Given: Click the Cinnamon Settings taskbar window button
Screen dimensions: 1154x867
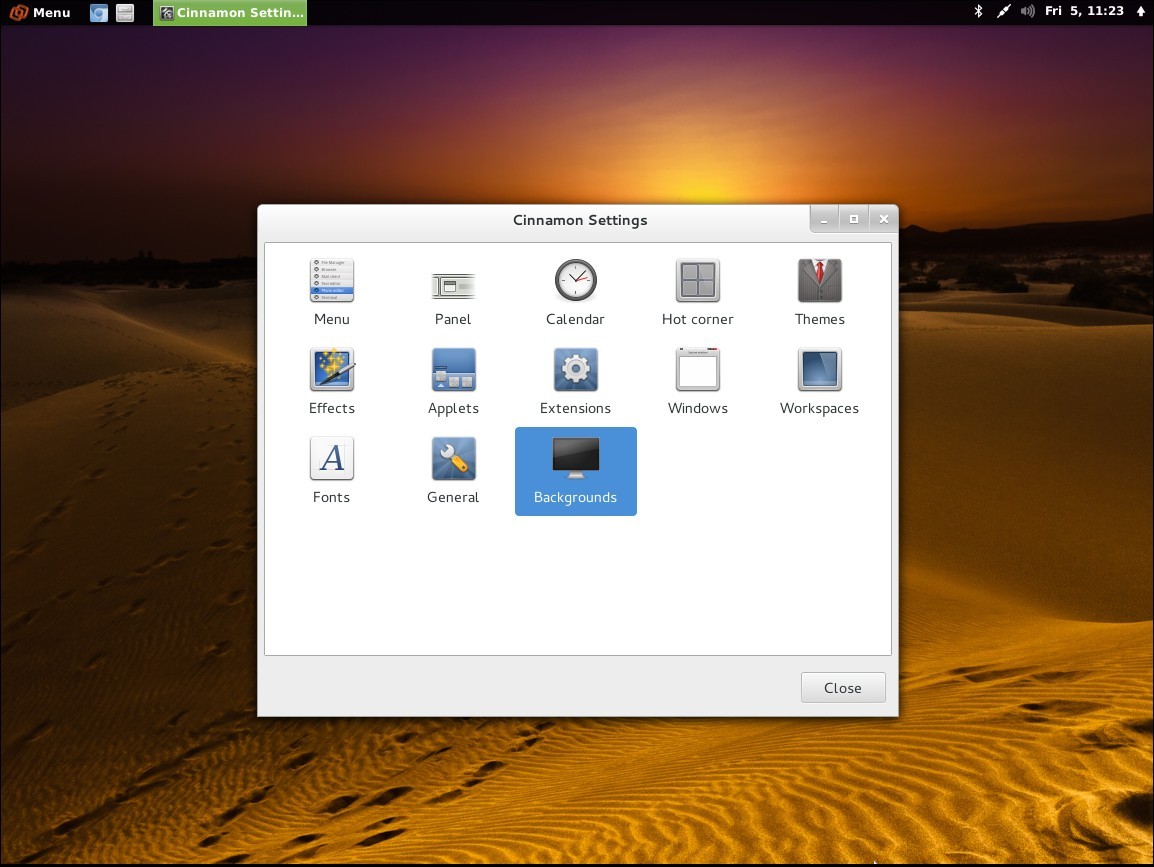Looking at the screenshot, I should pos(230,13).
